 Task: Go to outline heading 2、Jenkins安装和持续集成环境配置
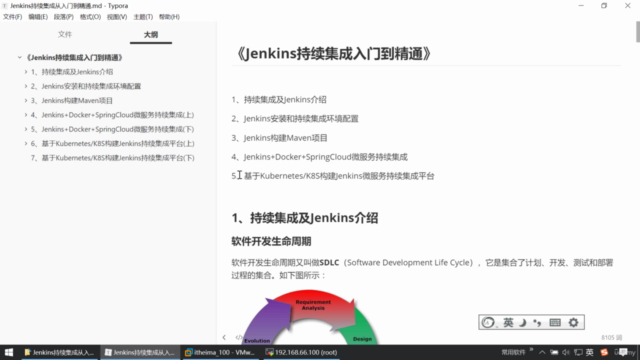tap(86, 86)
